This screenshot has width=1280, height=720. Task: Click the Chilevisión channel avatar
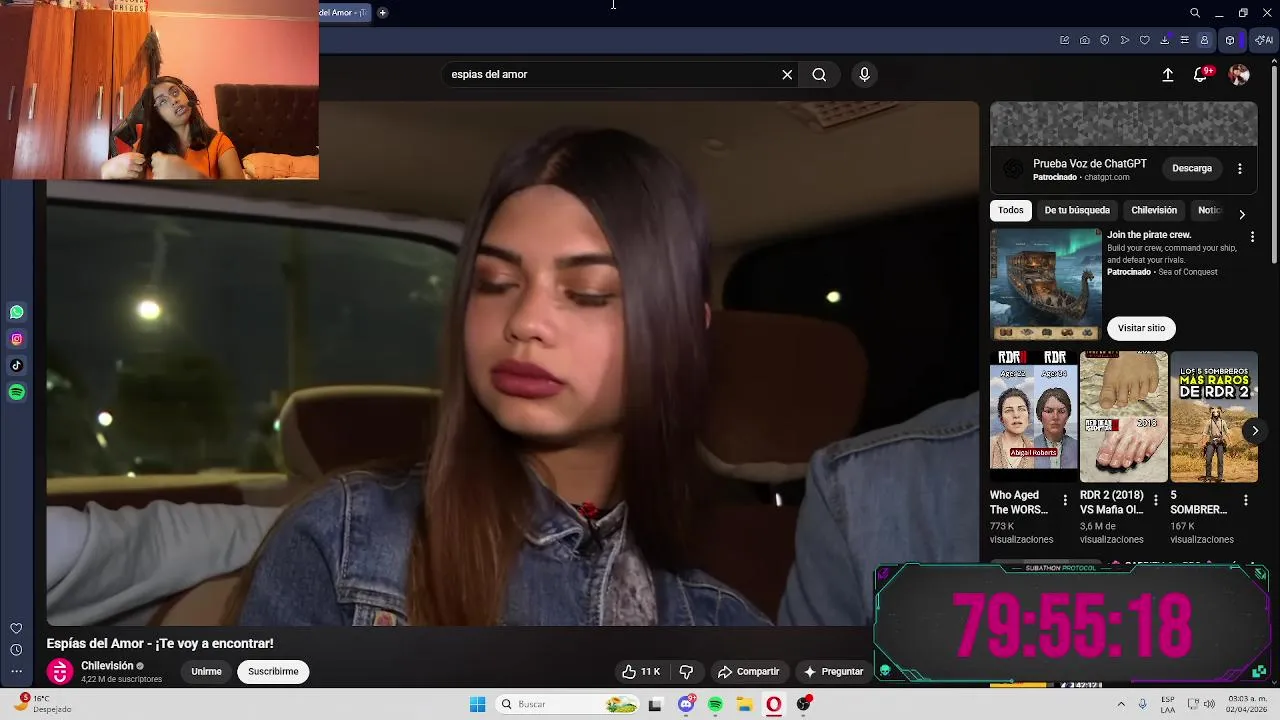(60, 672)
